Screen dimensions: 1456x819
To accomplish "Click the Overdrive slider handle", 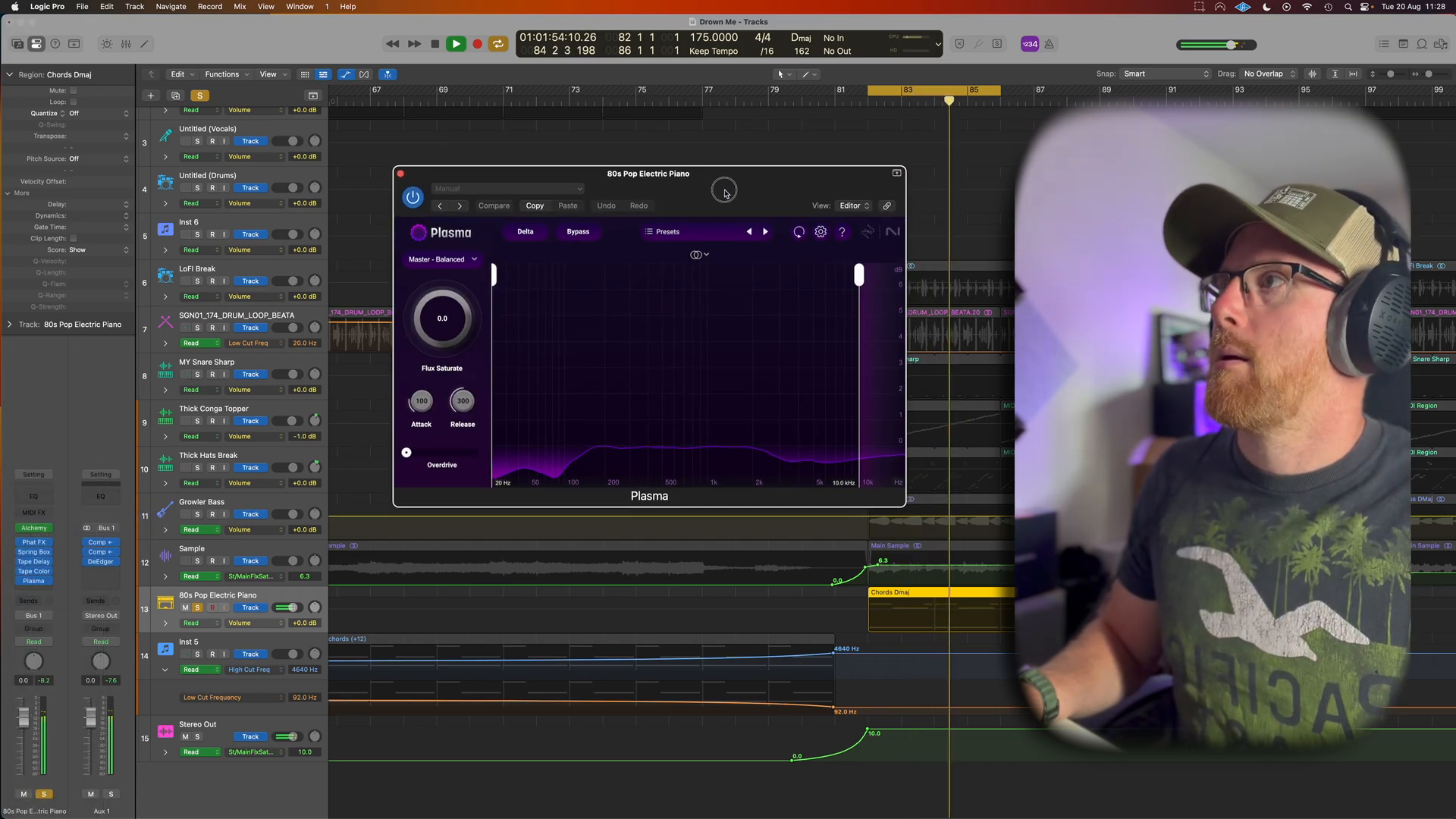I will tap(406, 453).
